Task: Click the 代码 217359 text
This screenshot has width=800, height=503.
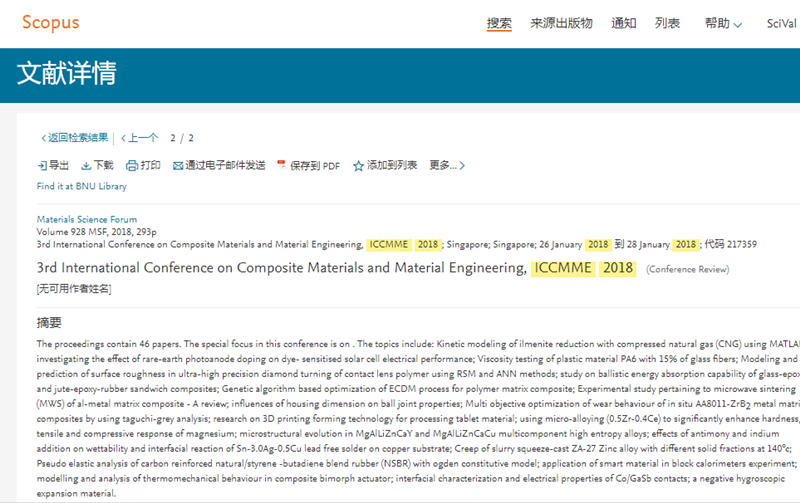Action: coord(731,244)
